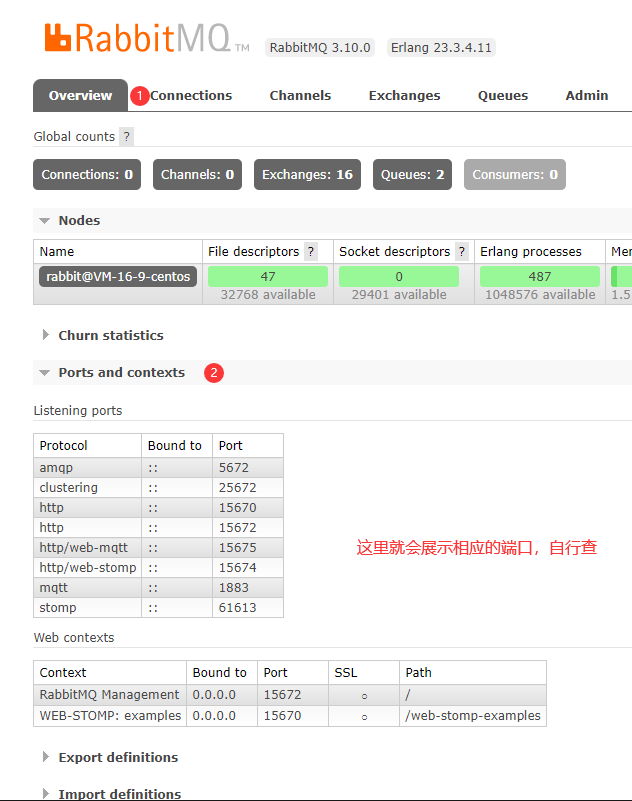Click help icon next to Global counts
The height and width of the screenshot is (801, 632).
[126, 137]
